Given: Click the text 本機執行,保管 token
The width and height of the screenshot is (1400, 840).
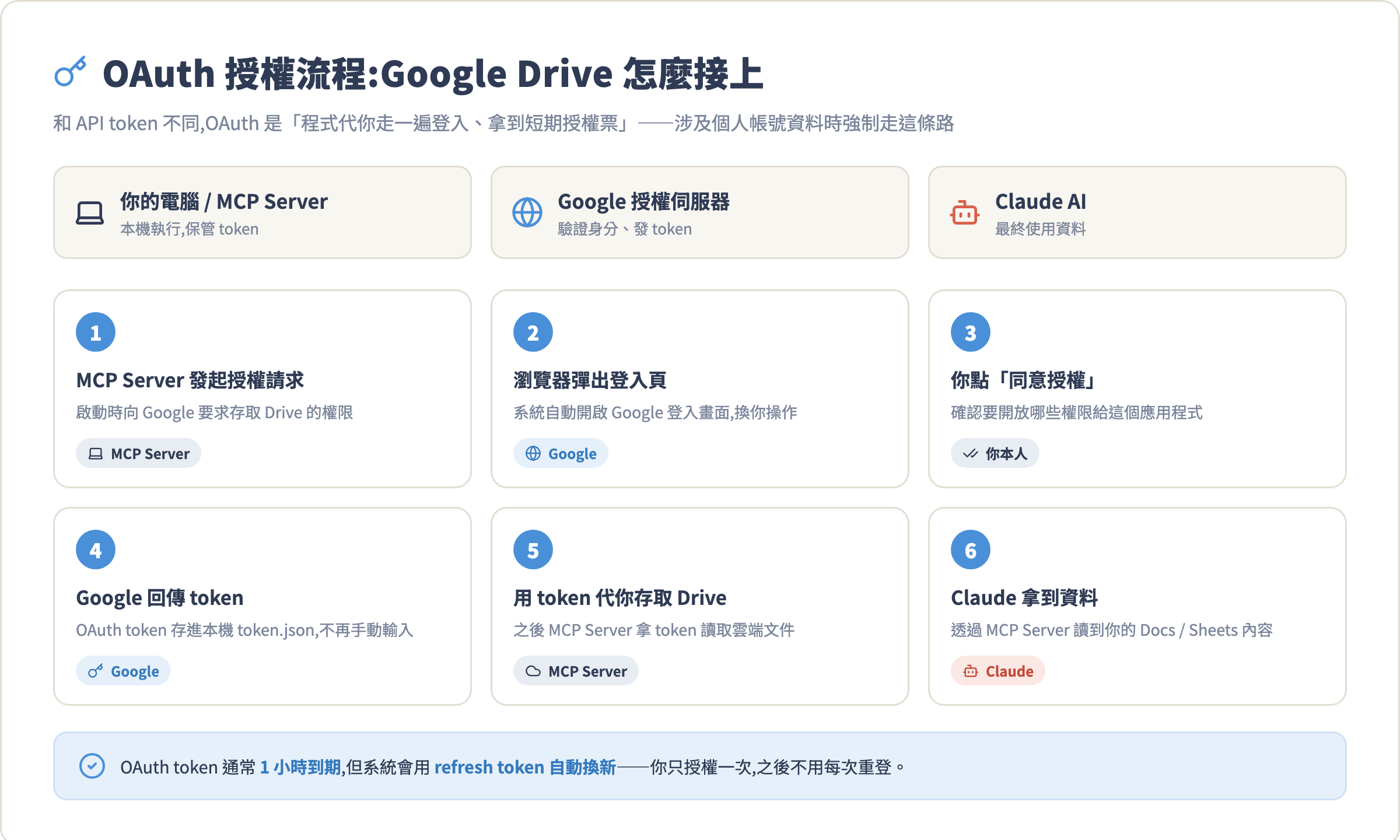Looking at the screenshot, I should tap(190, 229).
